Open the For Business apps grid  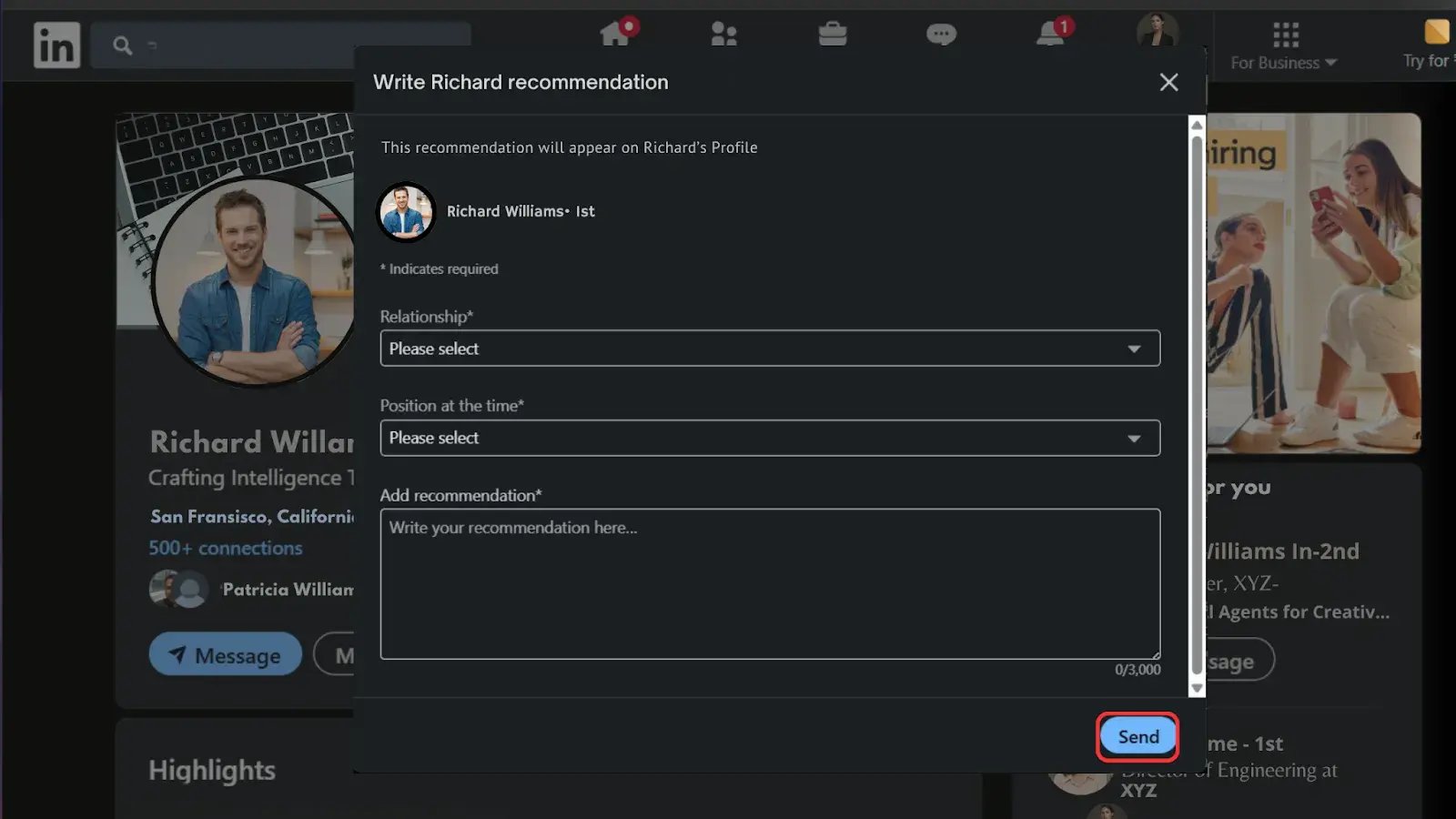(1284, 36)
